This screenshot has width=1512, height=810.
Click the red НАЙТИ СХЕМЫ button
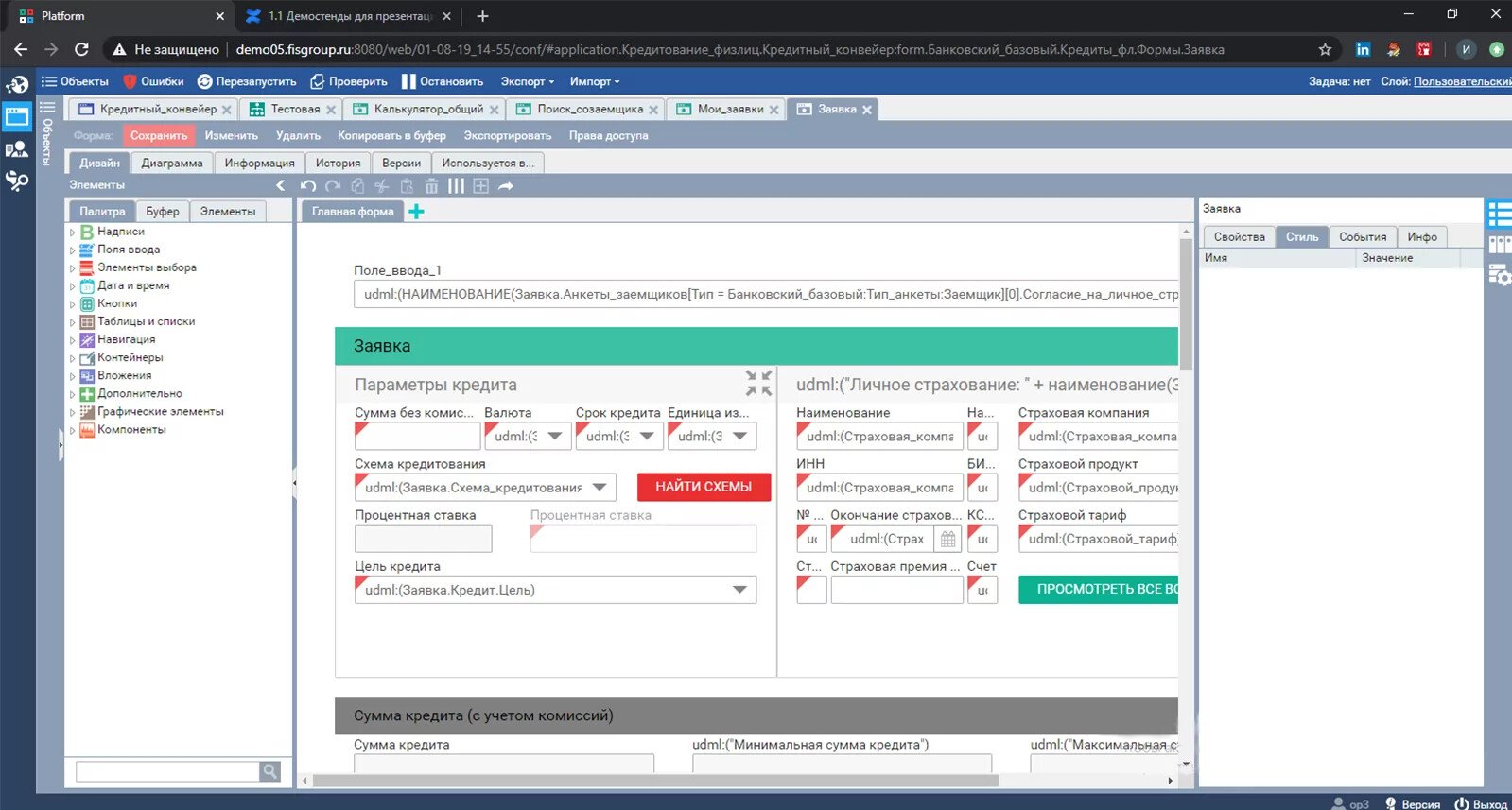pyautogui.click(x=704, y=487)
